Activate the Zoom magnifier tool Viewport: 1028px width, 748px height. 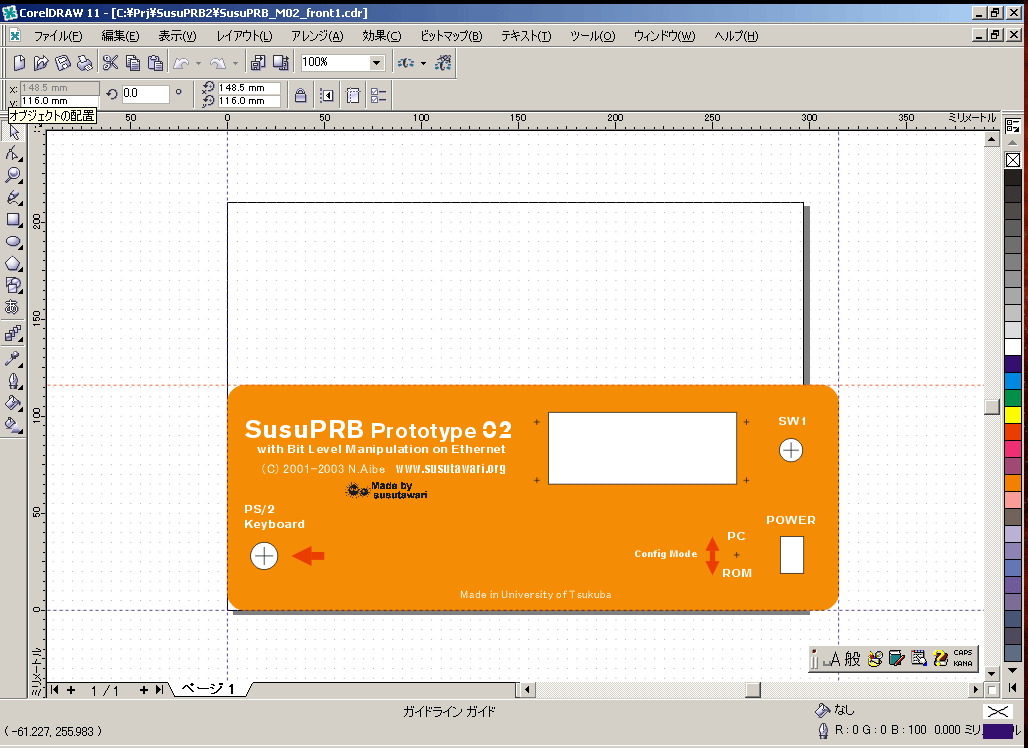point(13,176)
